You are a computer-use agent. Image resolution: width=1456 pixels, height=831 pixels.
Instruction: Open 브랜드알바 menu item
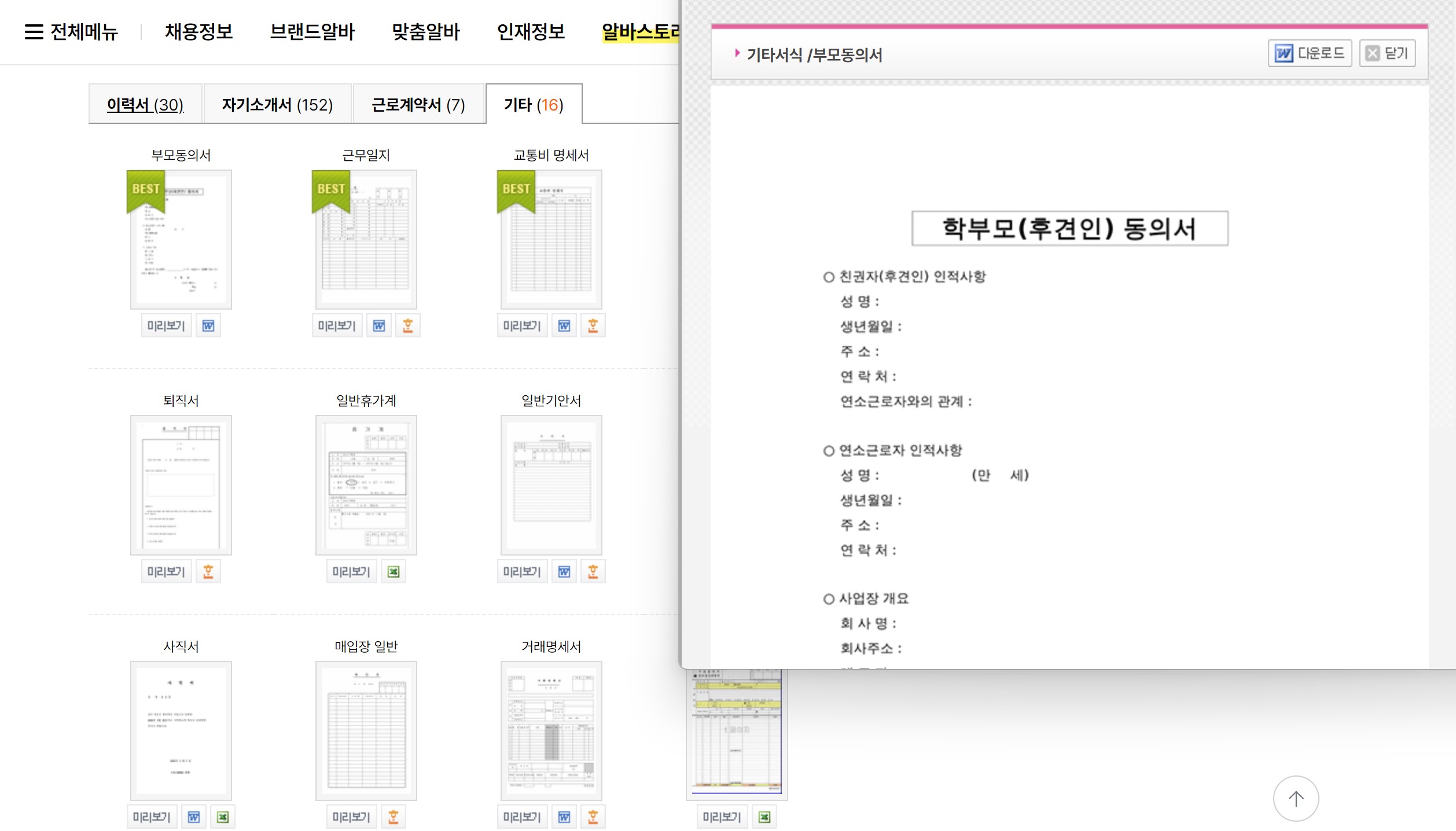tap(312, 32)
